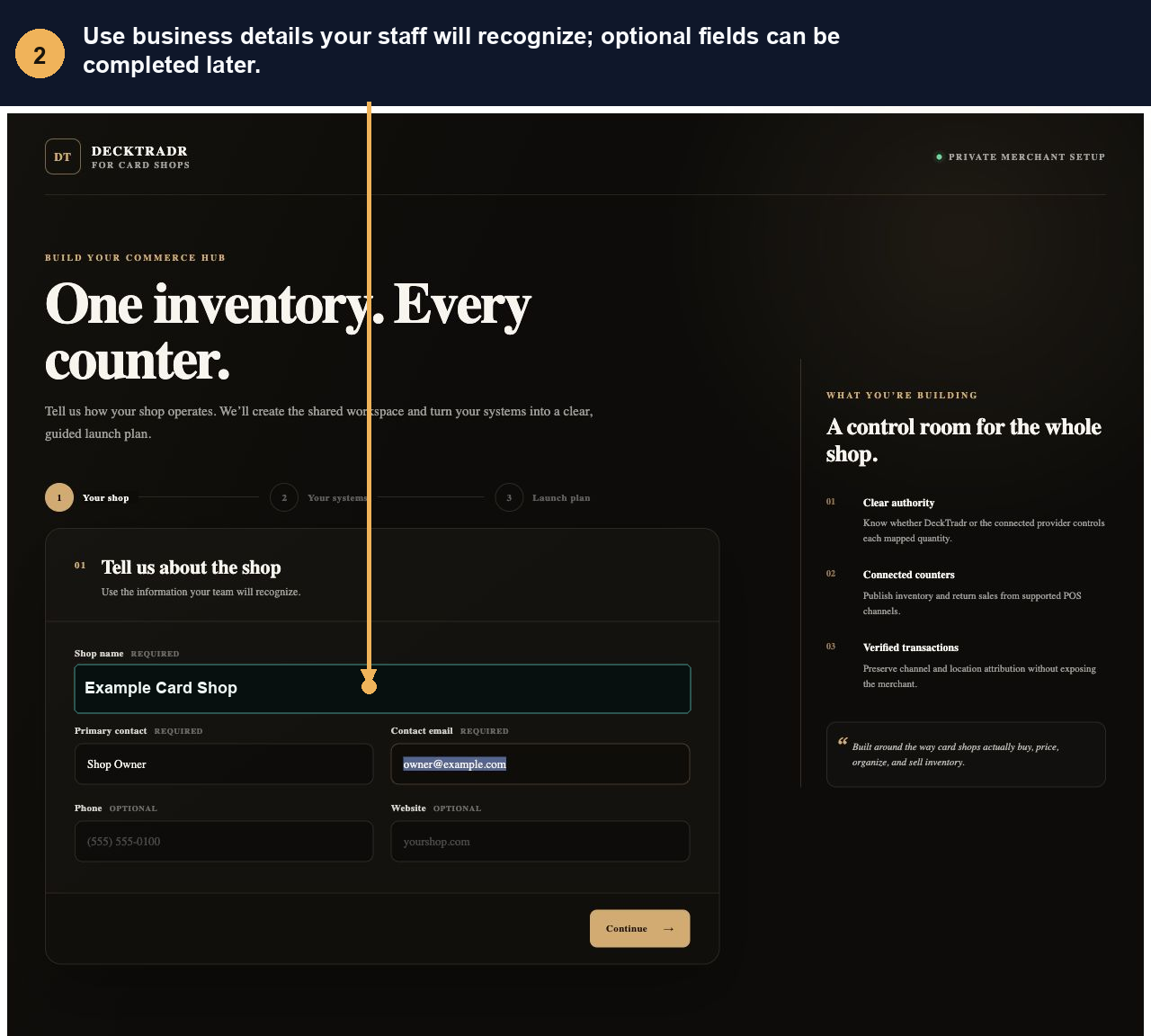Click the Website optional input field
This screenshot has width=1151, height=1036.
coord(540,842)
